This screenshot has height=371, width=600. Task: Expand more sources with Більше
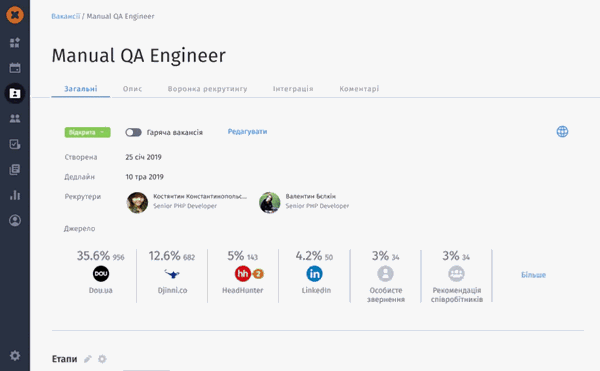[x=533, y=275]
